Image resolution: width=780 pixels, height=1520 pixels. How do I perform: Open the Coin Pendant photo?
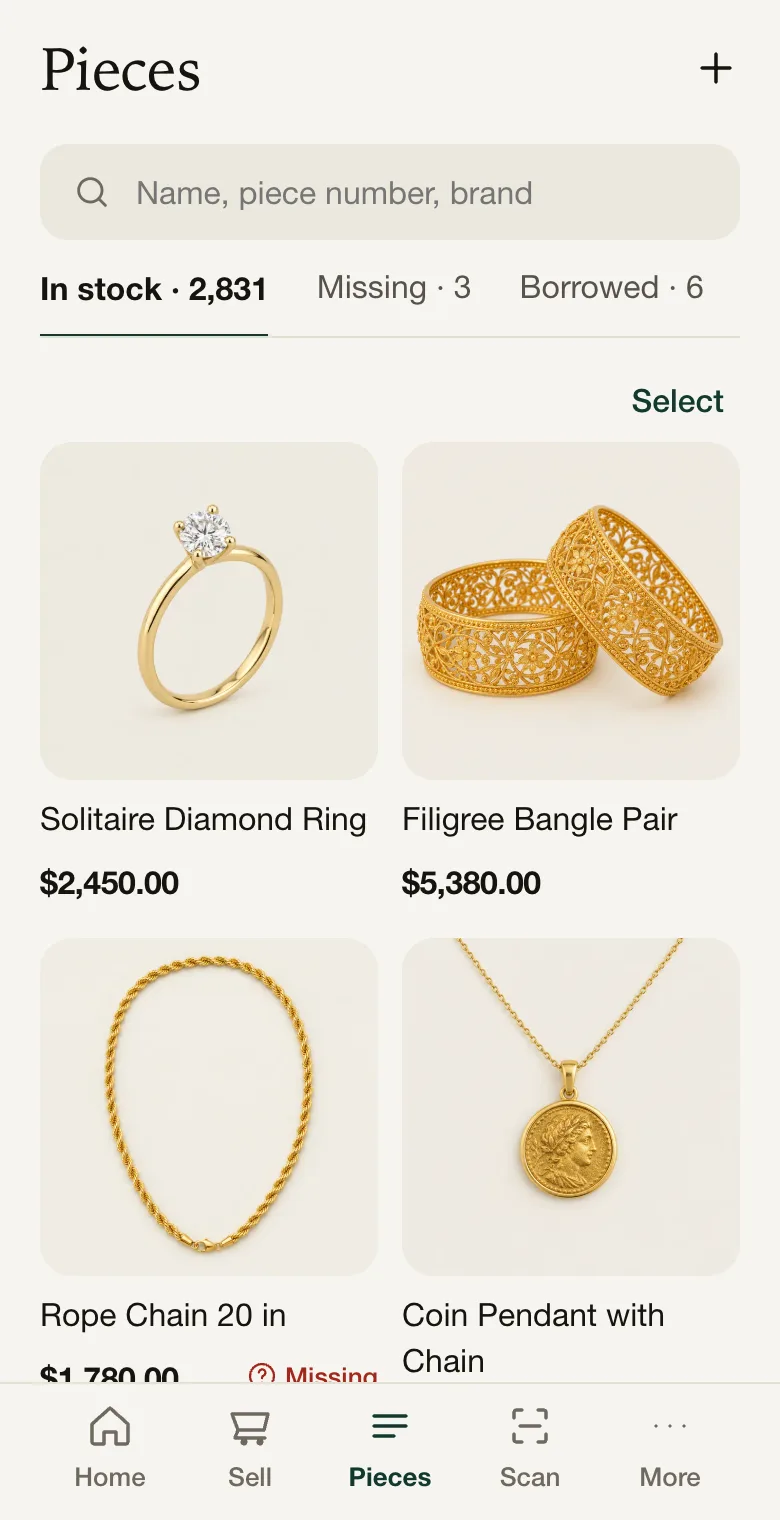pyautogui.click(x=571, y=1107)
